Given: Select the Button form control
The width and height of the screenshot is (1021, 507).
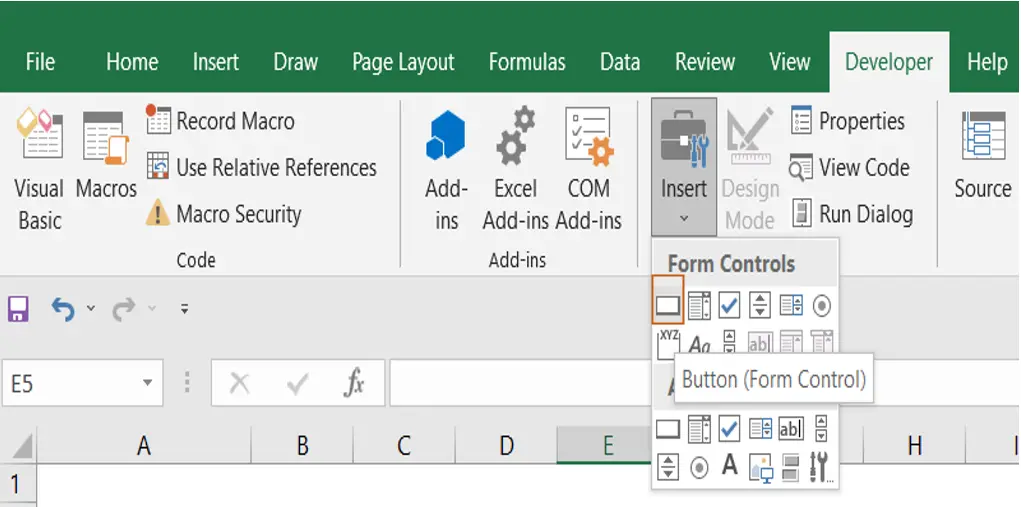Looking at the screenshot, I should tap(667, 305).
